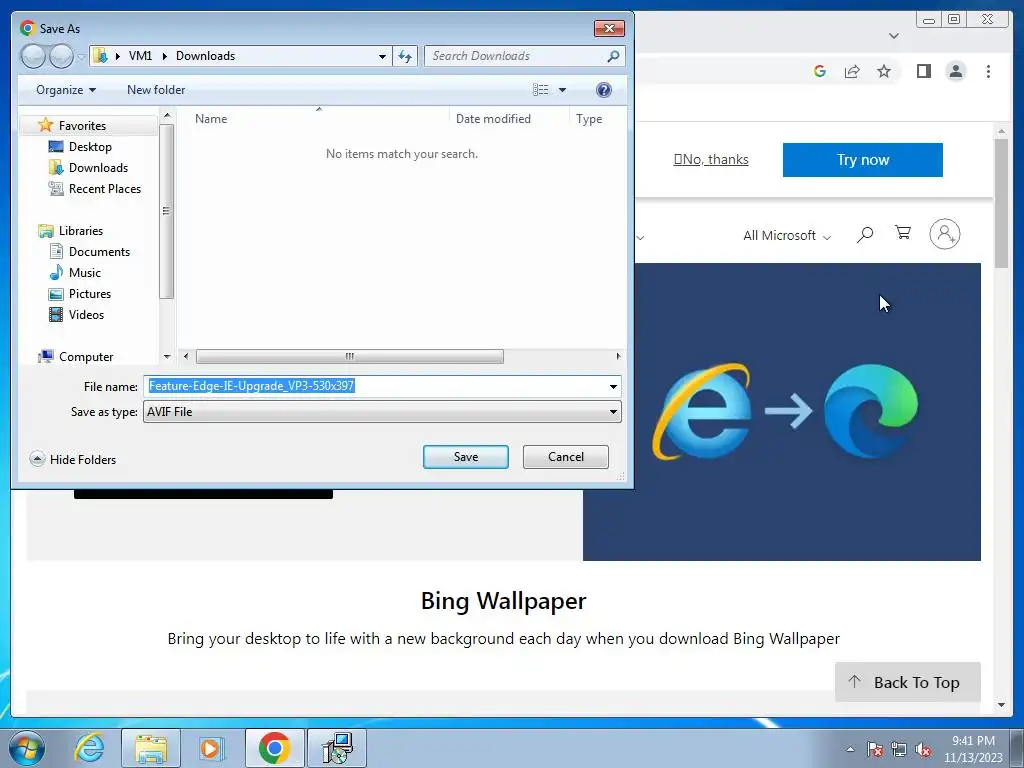Click the Back To Top button
The image size is (1024, 768).
click(x=908, y=682)
